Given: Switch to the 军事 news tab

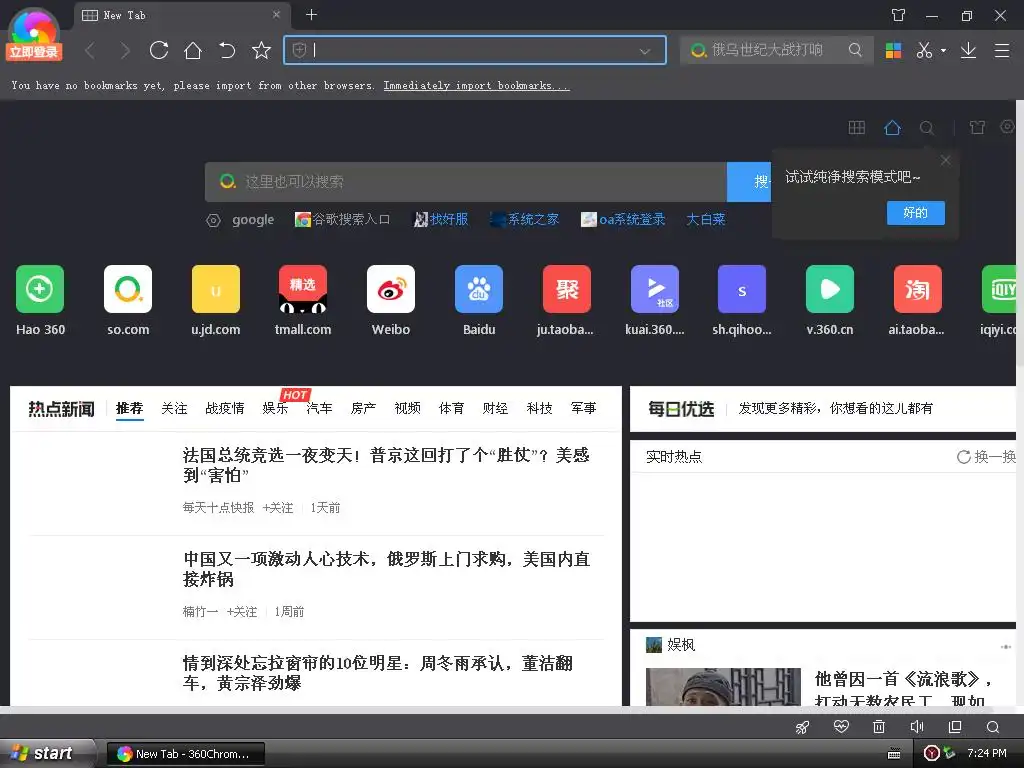Looking at the screenshot, I should pos(583,408).
